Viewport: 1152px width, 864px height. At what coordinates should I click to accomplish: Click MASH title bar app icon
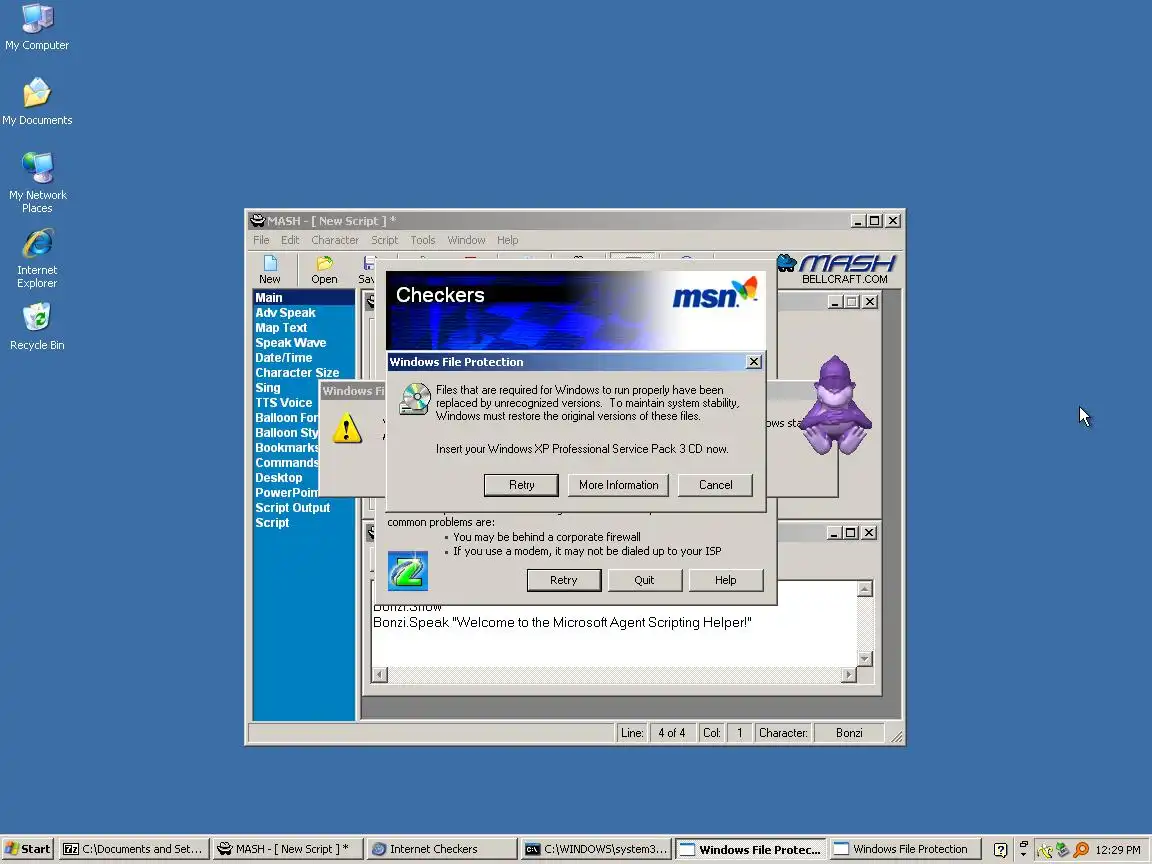[257, 220]
